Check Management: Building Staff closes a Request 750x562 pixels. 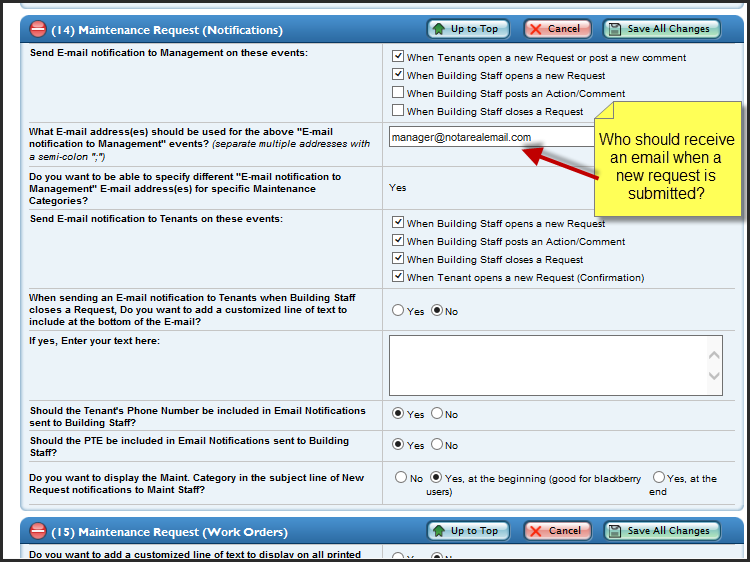click(x=397, y=110)
